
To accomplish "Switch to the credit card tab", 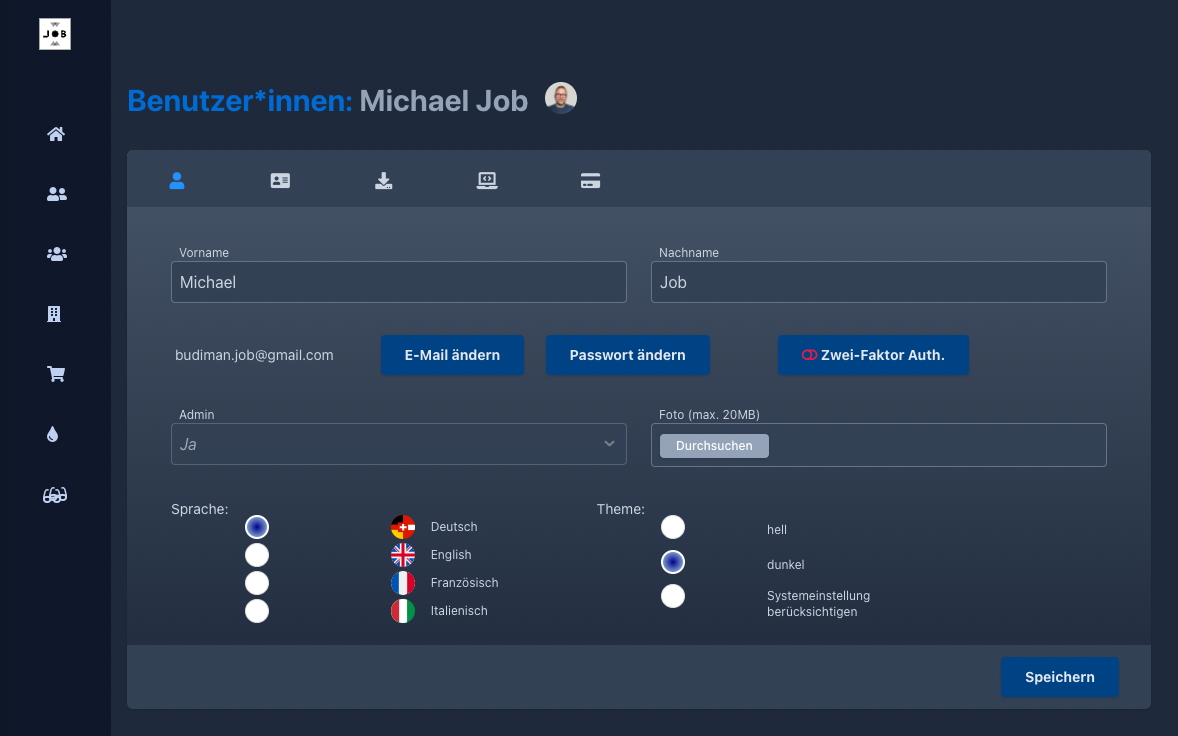I will tap(591, 180).
